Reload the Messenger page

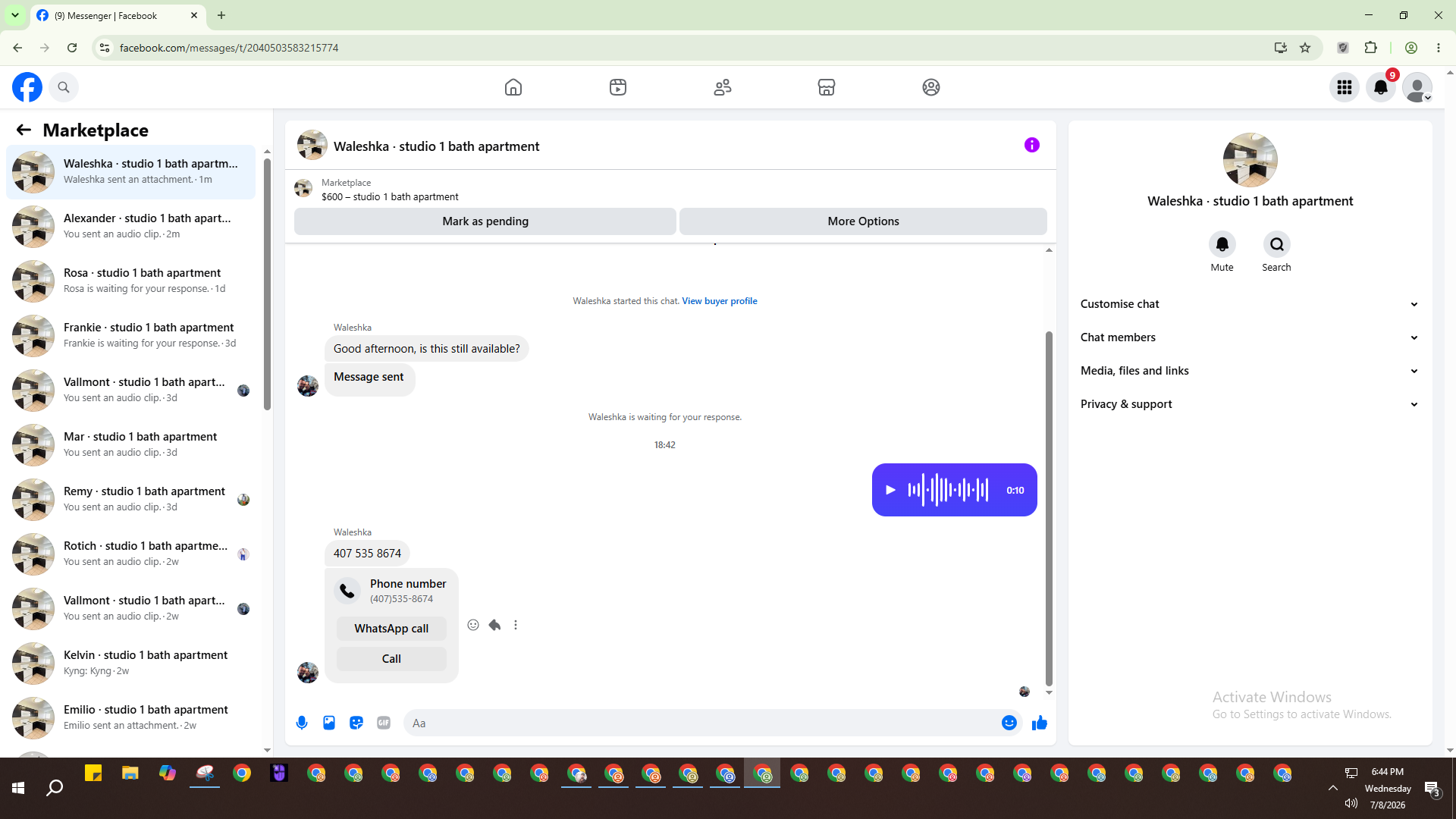click(72, 48)
